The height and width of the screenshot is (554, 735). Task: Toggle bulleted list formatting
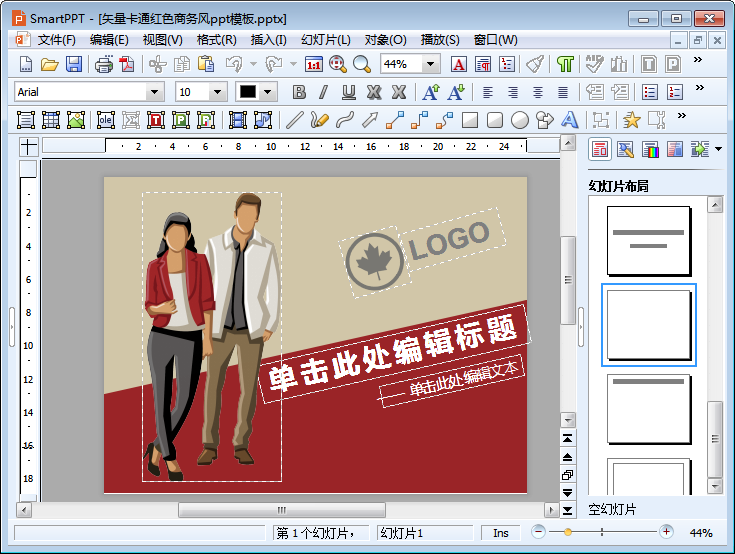point(650,92)
